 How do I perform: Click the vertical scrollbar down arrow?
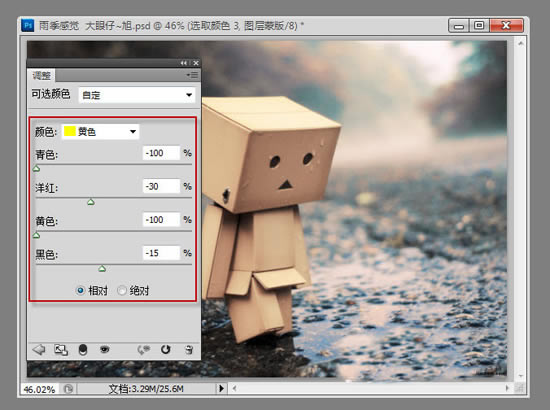pos(521,376)
